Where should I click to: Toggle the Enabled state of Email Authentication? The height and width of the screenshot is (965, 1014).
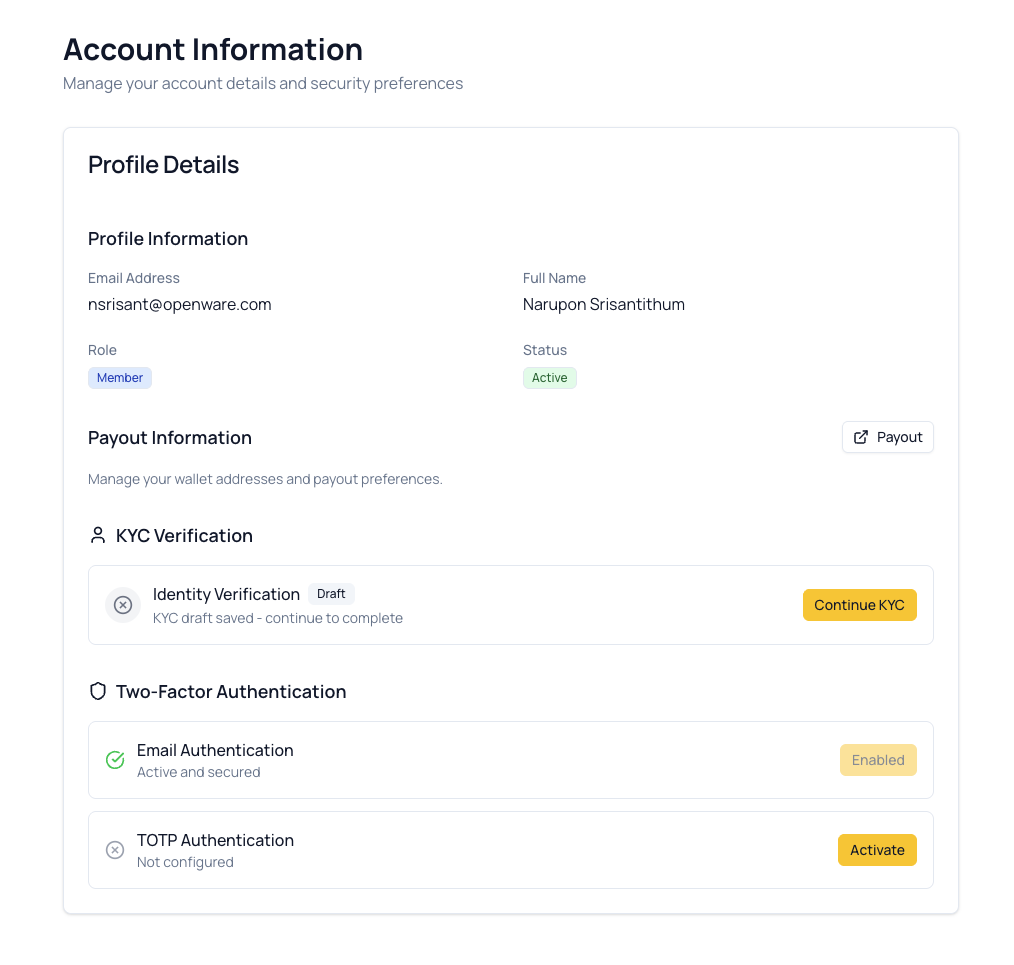click(x=877, y=760)
